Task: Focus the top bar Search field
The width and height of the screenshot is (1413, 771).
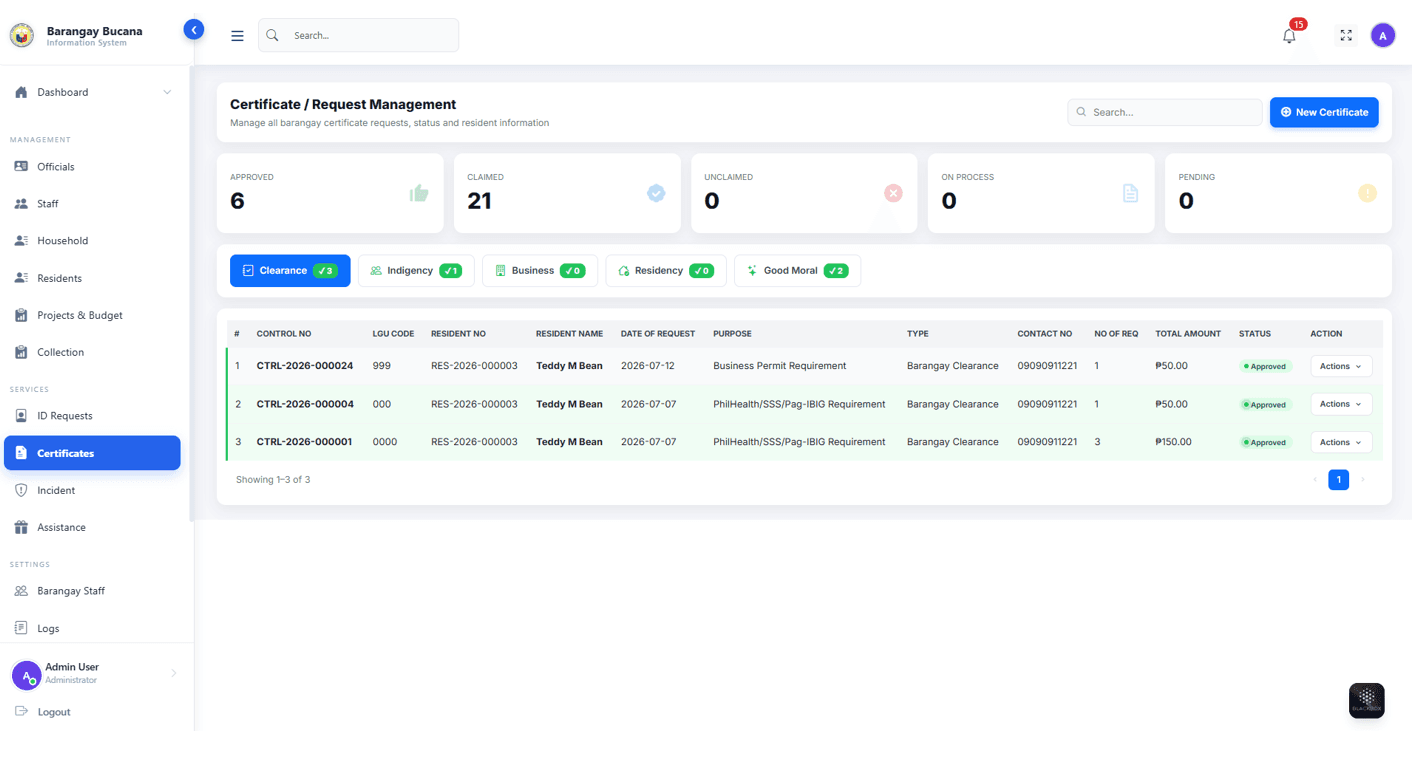Action: point(358,36)
